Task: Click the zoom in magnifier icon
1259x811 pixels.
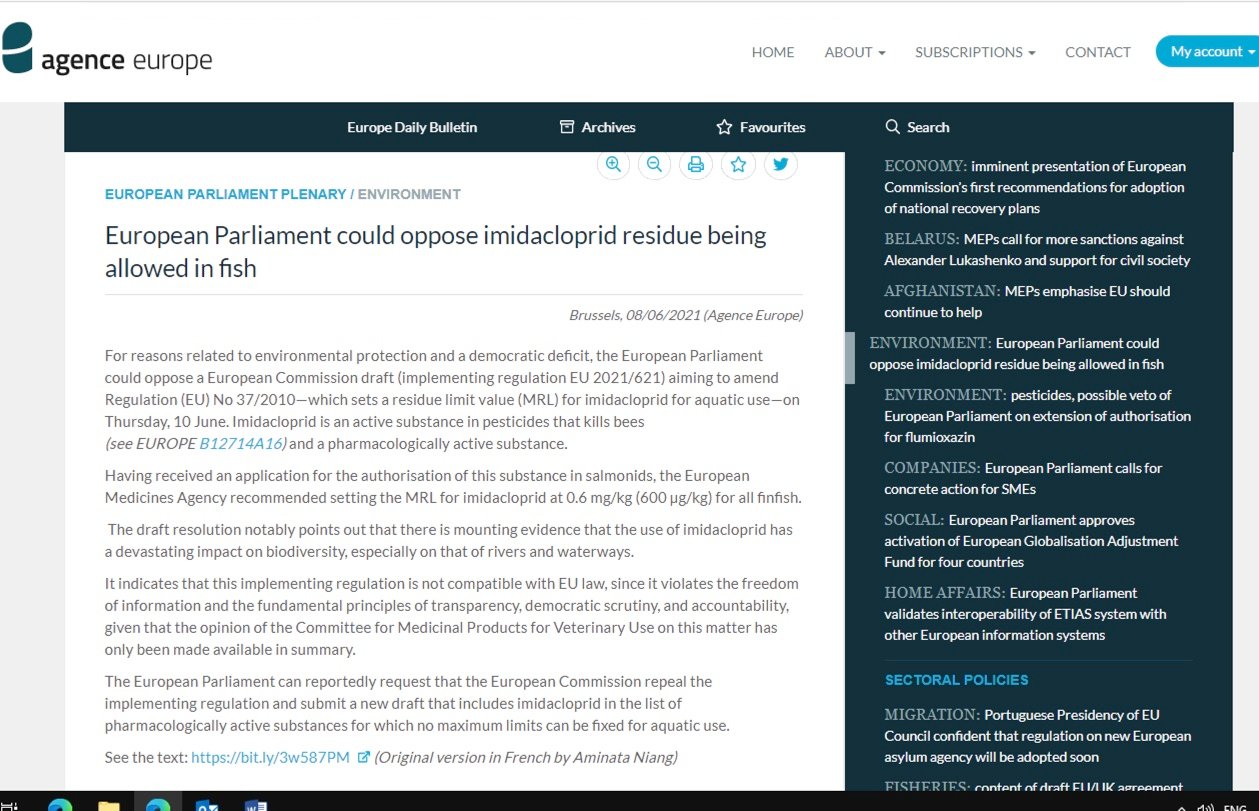Action: (613, 165)
